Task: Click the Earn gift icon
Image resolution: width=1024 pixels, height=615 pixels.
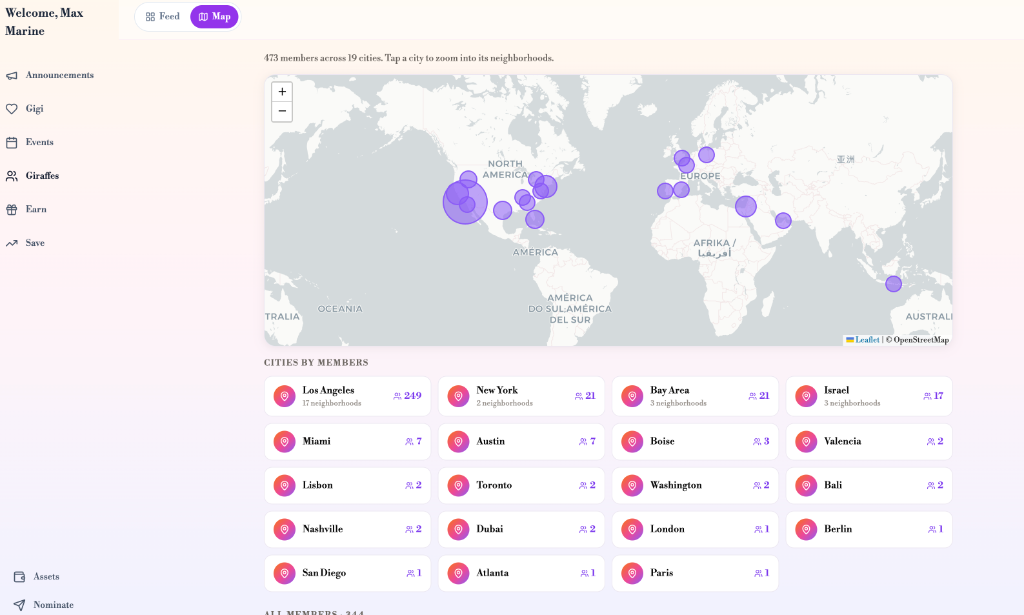Action: point(12,210)
